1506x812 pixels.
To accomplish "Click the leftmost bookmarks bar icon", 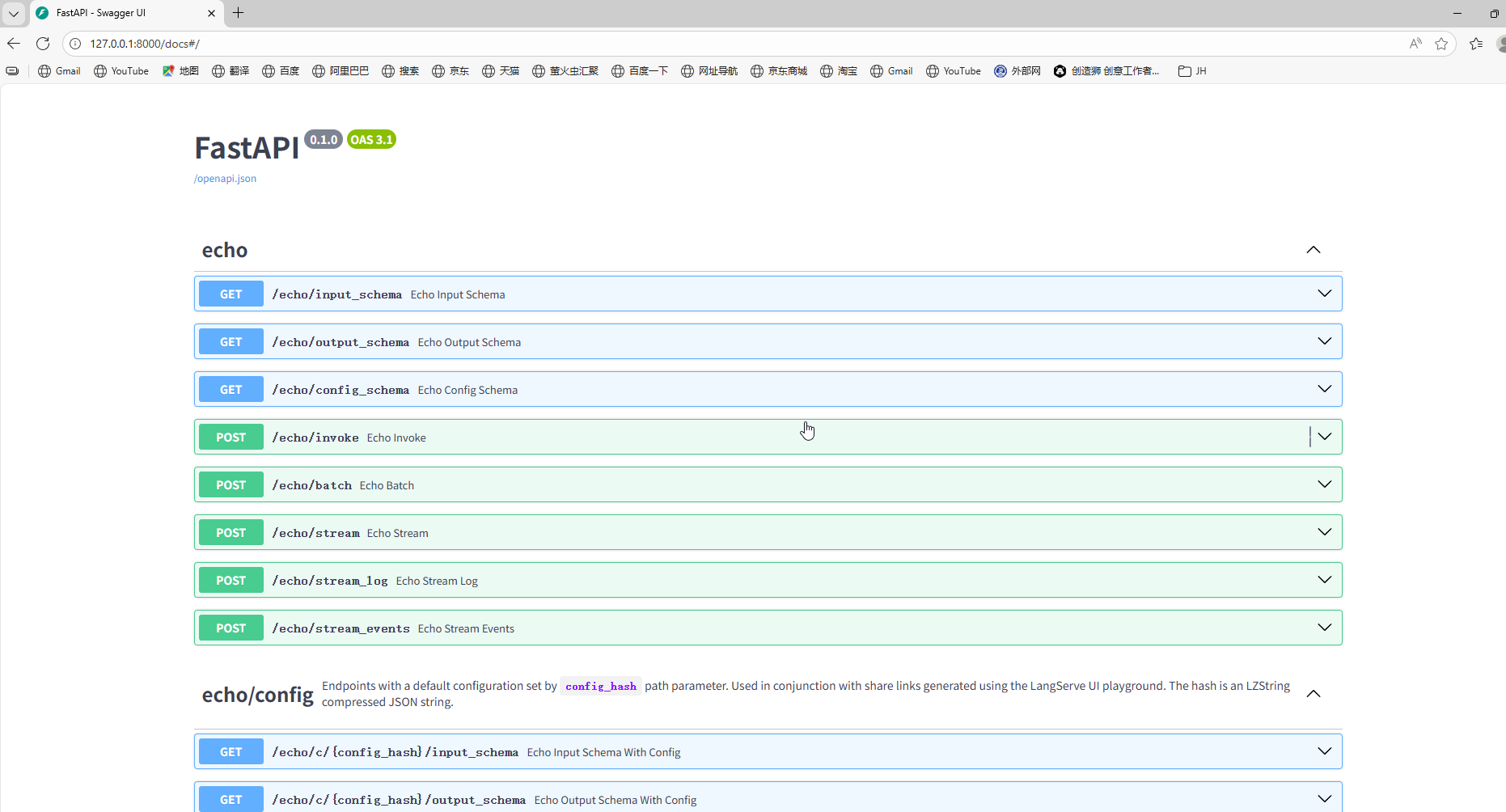I will click(x=12, y=71).
